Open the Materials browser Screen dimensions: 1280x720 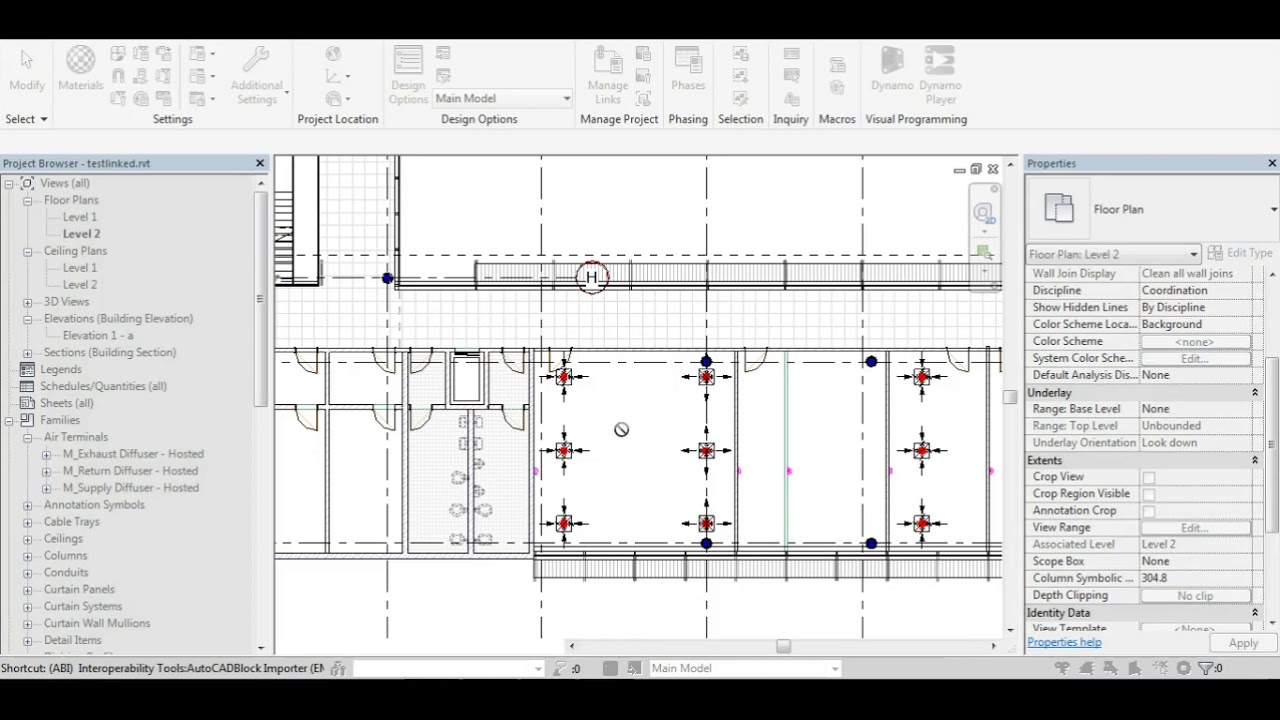80,70
